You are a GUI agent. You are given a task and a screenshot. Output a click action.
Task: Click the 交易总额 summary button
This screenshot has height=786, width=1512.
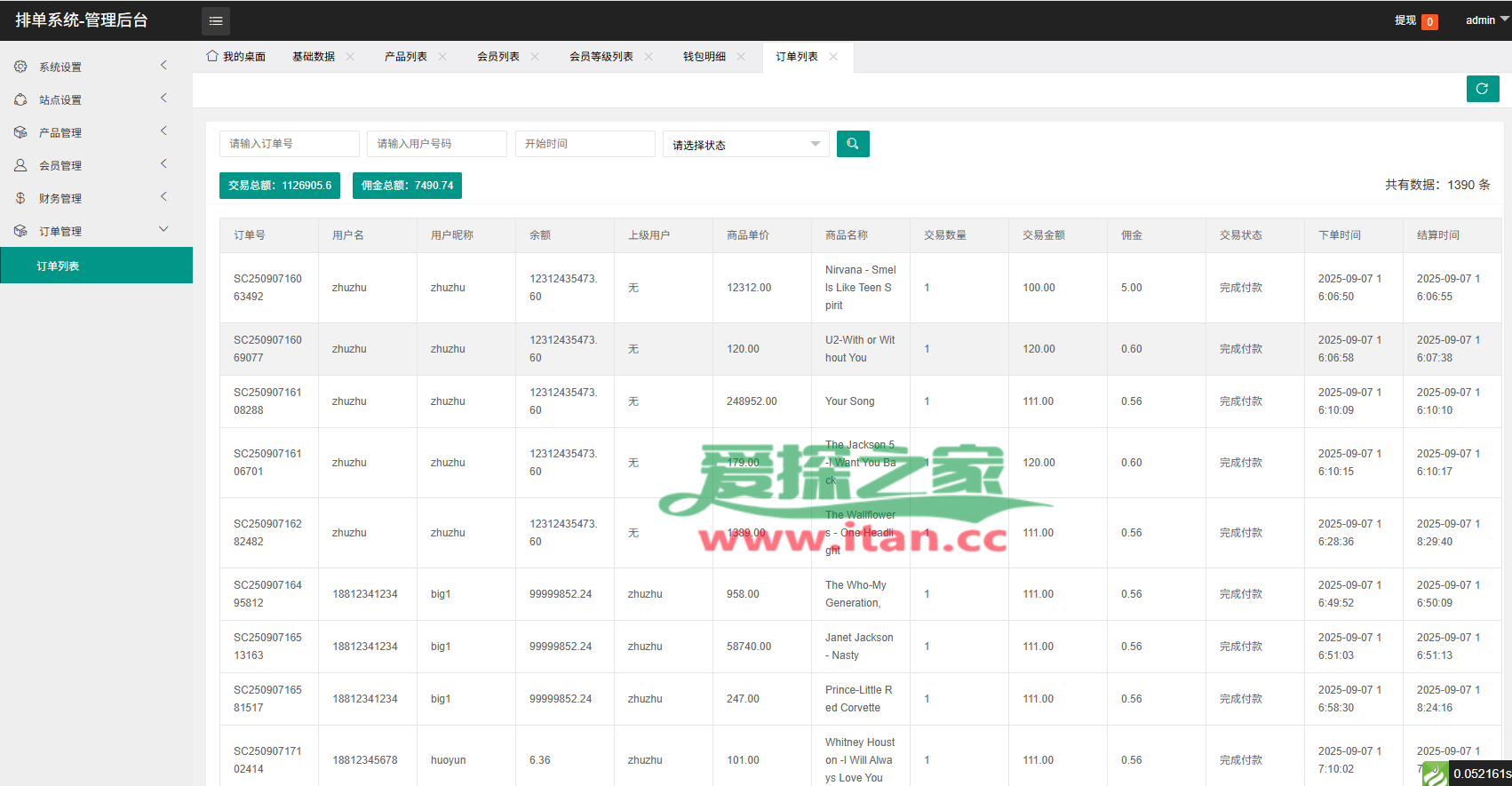click(280, 186)
